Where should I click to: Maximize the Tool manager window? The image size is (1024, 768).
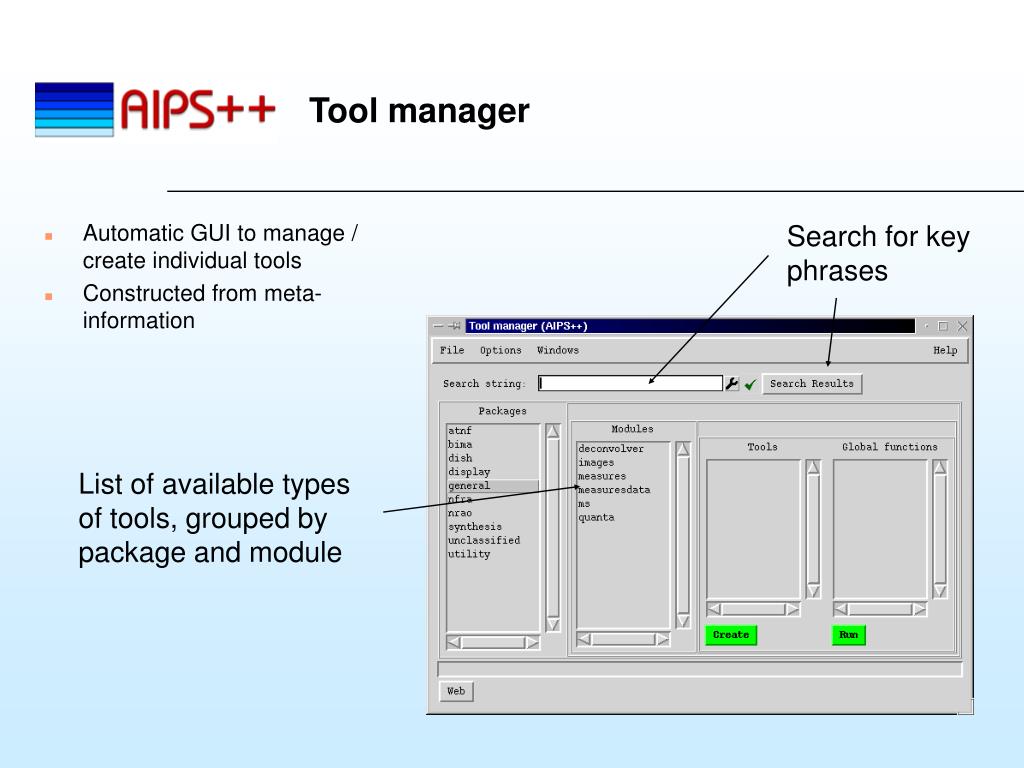point(943,326)
